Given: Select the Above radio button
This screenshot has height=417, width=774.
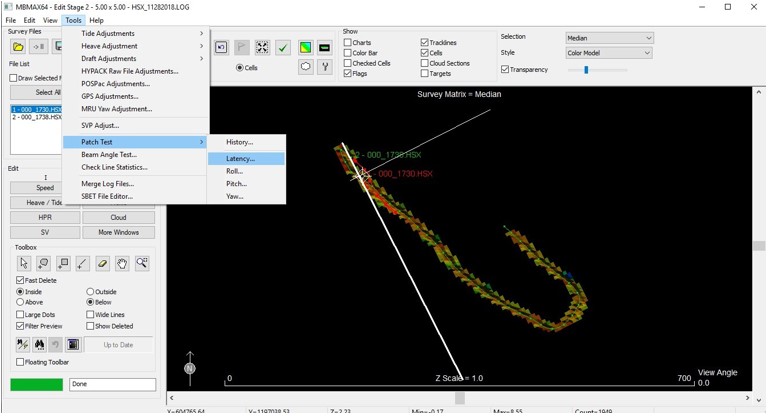Looking at the screenshot, I should pos(20,302).
